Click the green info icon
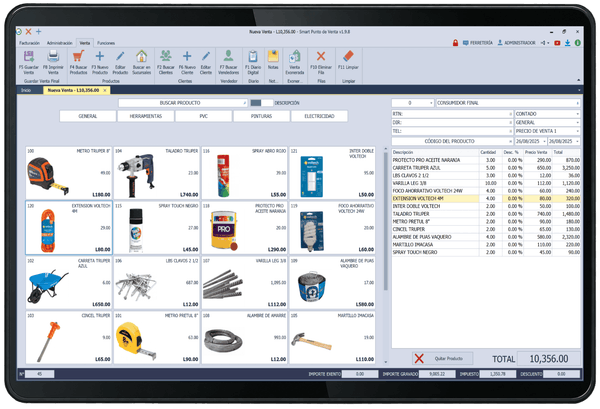The image size is (600, 409). [x=577, y=43]
